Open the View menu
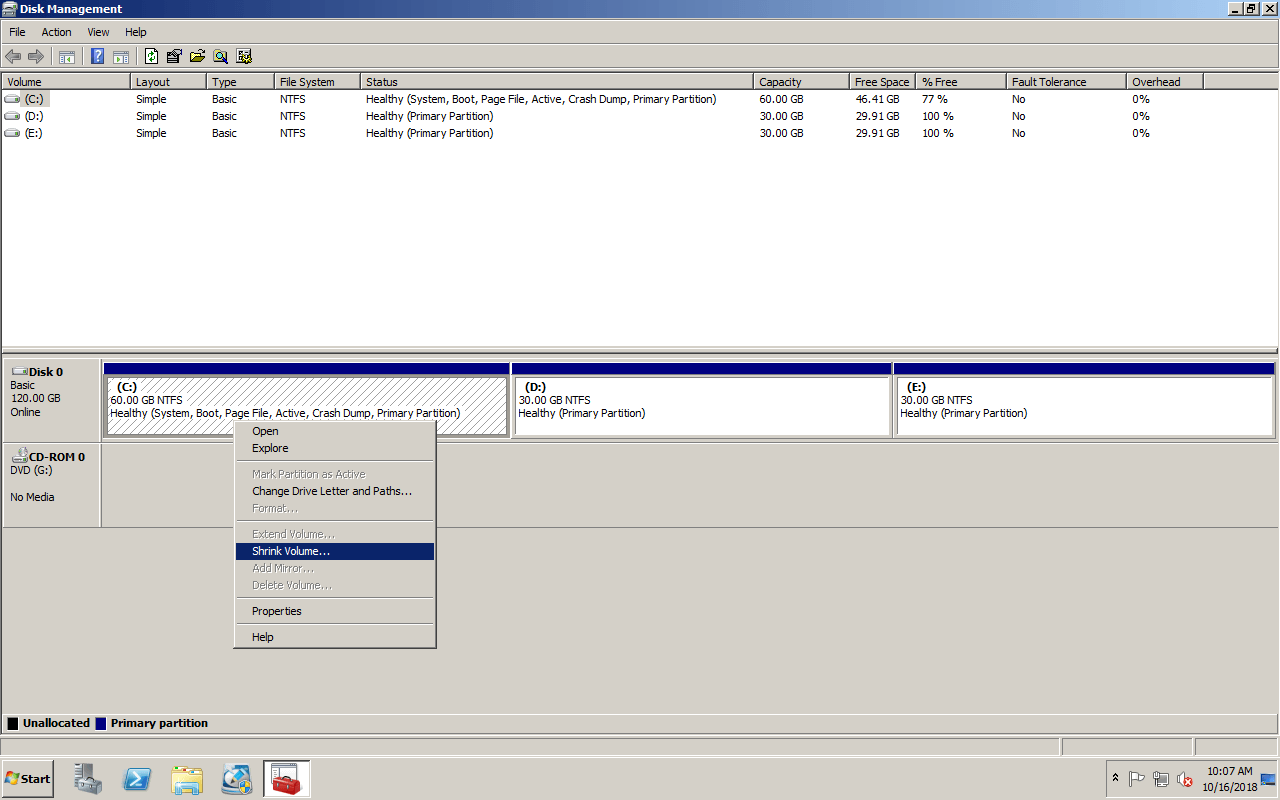1280x800 pixels. pos(98,32)
